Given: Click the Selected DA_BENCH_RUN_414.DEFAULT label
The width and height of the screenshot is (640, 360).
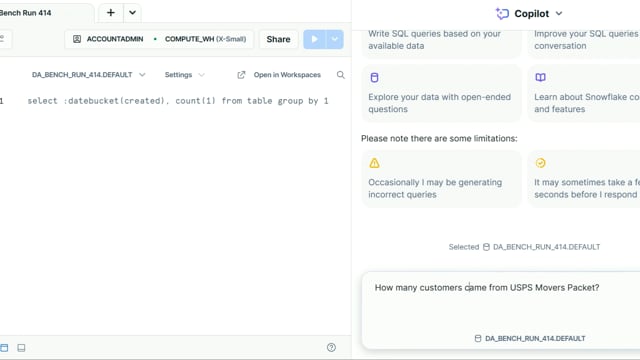Looking at the screenshot, I should pyautogui.click(x=524, y=247).
